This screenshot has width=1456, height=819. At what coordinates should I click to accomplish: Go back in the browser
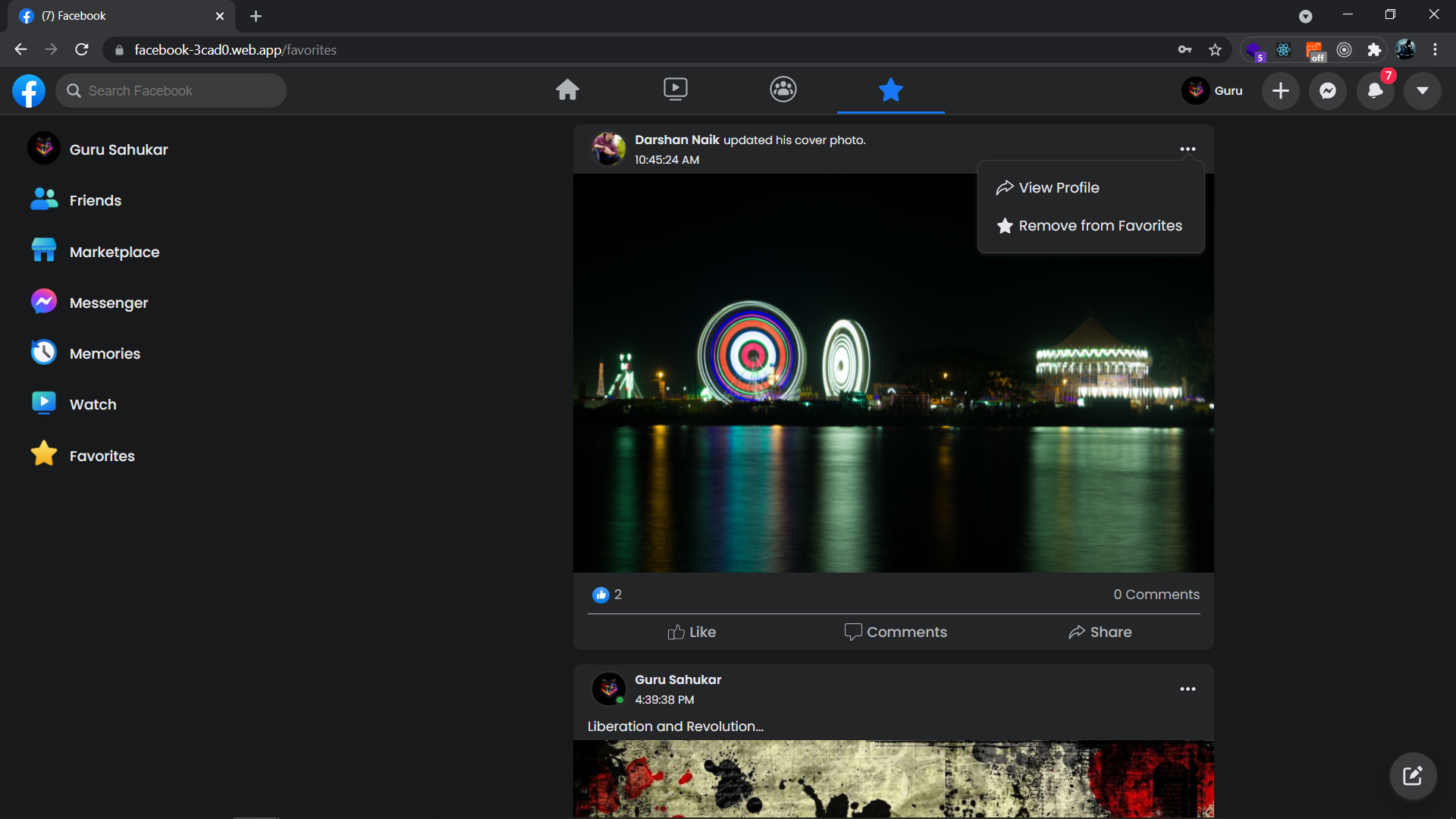coord(20,49)
